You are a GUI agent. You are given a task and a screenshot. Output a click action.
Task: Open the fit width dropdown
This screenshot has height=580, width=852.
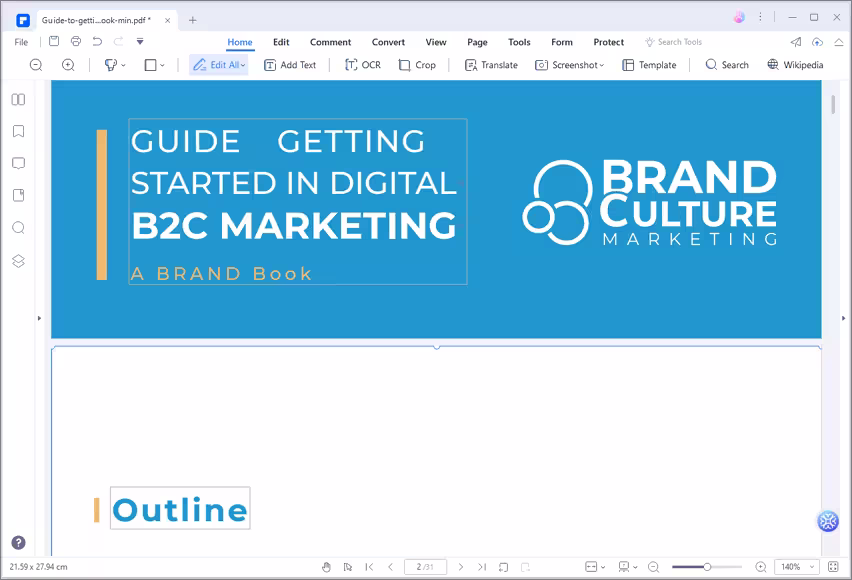coord(595,567)
